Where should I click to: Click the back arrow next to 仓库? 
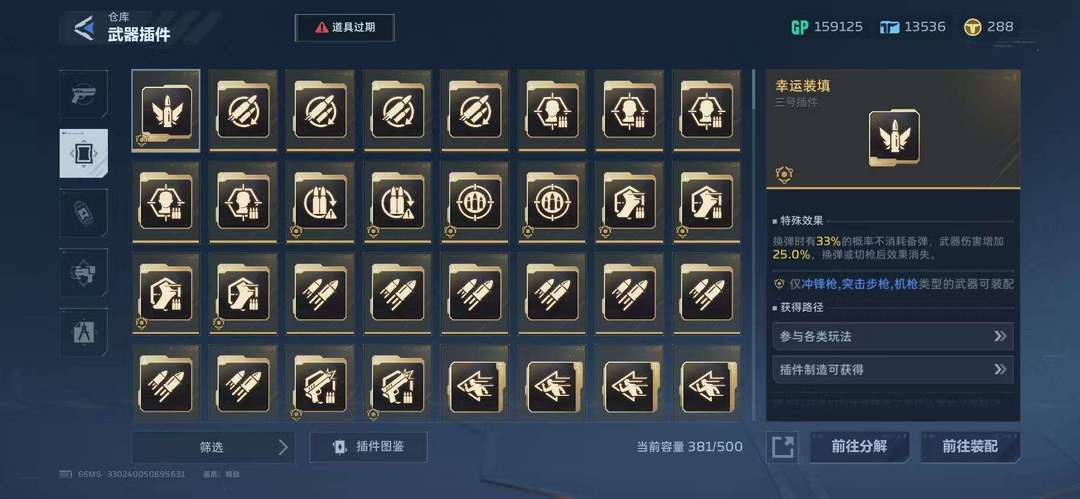[84, 28]
